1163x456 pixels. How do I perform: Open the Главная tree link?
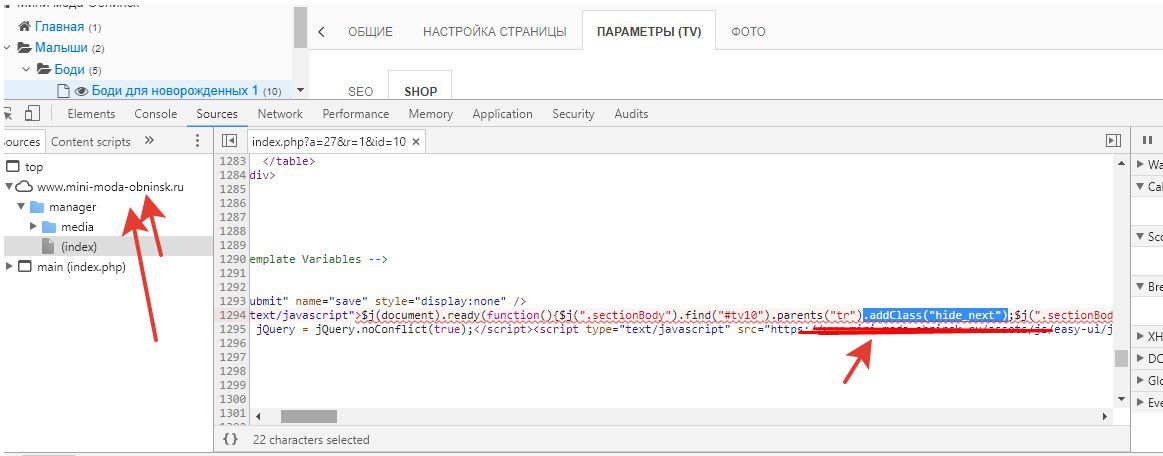pyautogui.click(x=59, y=27)
